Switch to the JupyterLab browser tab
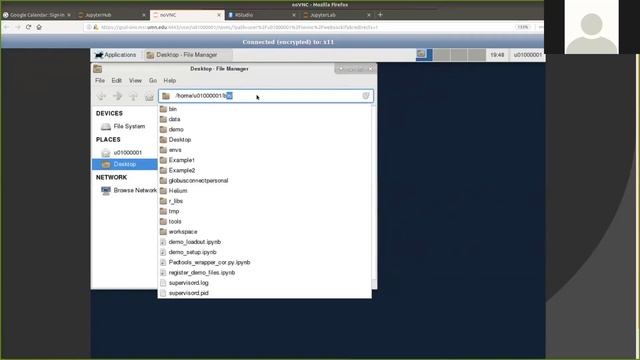Image resolution: width=640 pixels, height=360 pixels. pyautogui.click(x=337, y=15)
